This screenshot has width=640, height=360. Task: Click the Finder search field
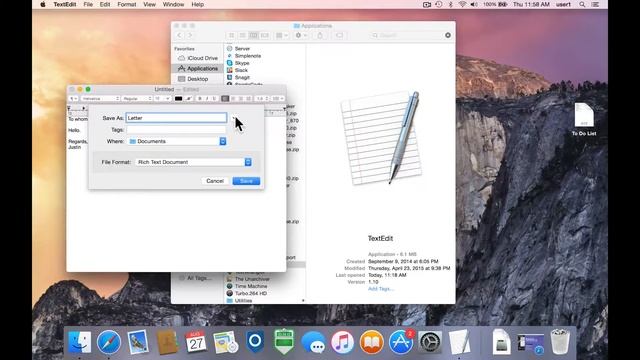coord(410,36)
